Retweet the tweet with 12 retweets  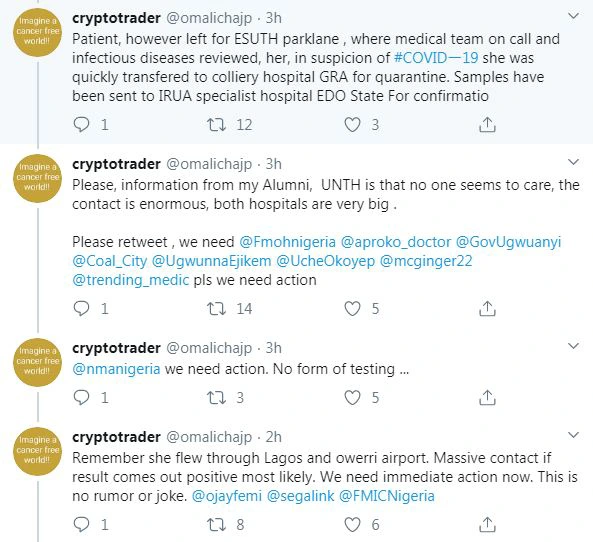(x=217, y=124)
